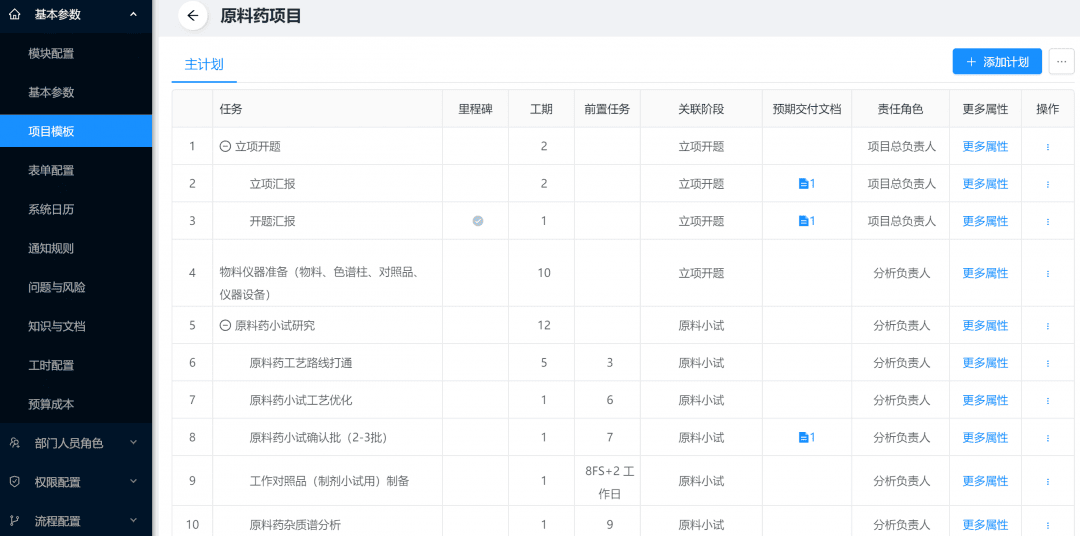Open 更多属性 for 原料药小试研究 row
The width and height of the screenshot is (1080, 536).
coord(985,326)
